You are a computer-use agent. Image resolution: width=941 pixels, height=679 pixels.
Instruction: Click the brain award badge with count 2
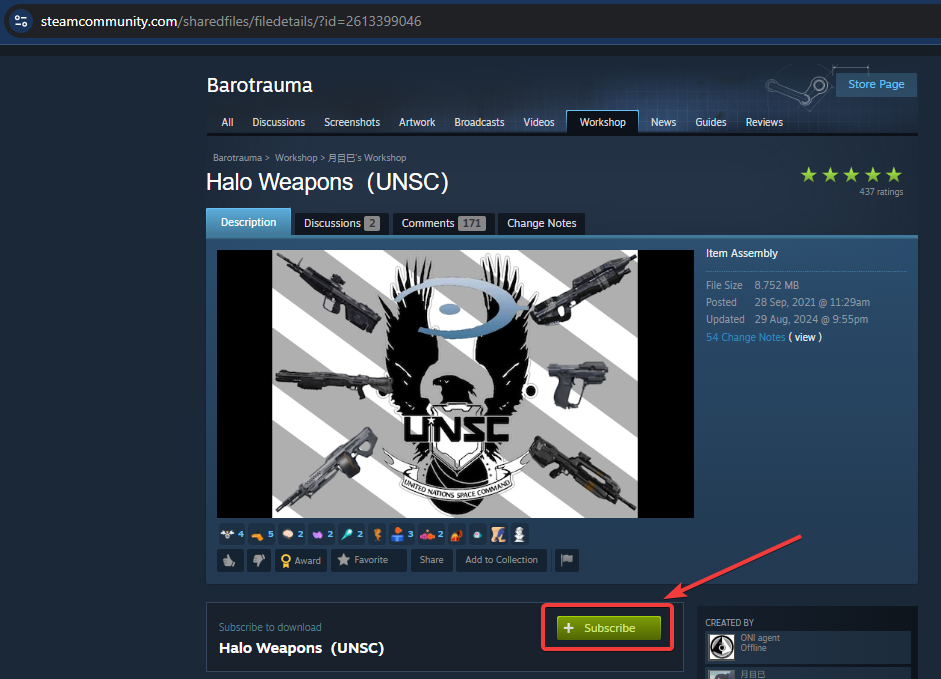(292, 534)
